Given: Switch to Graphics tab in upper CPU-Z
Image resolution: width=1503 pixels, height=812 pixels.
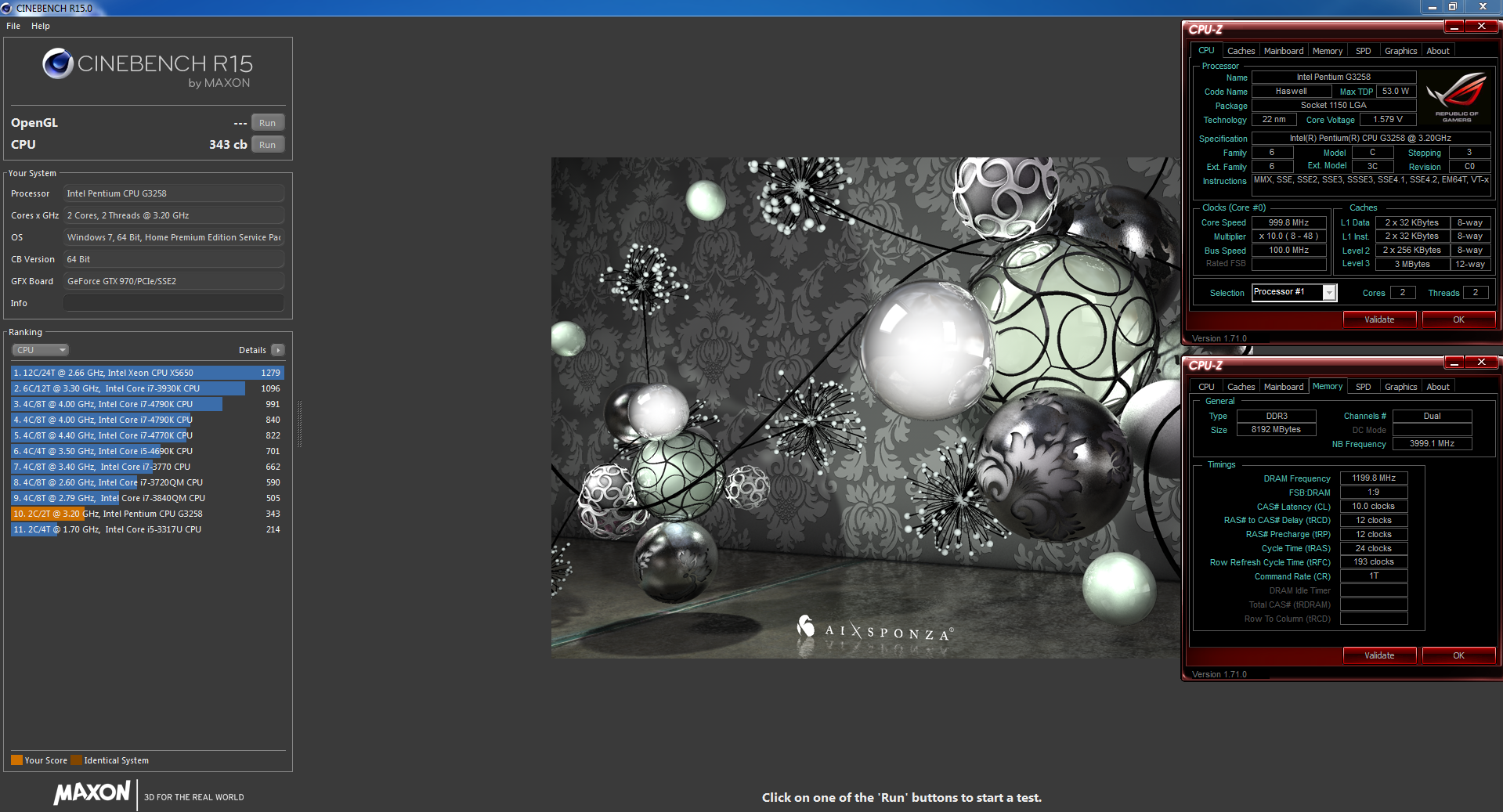Looking at the screenshot, I should click(x=1400, y=51).
